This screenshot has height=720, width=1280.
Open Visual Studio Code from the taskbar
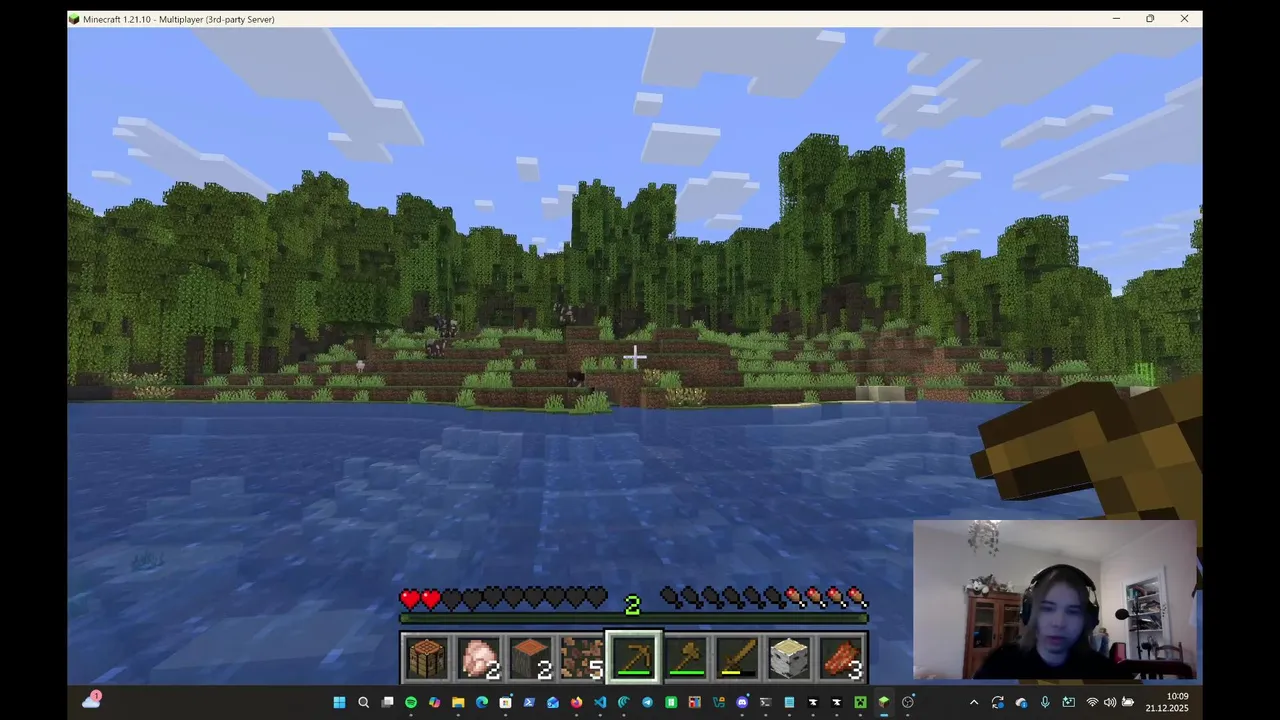click(600, 702)
